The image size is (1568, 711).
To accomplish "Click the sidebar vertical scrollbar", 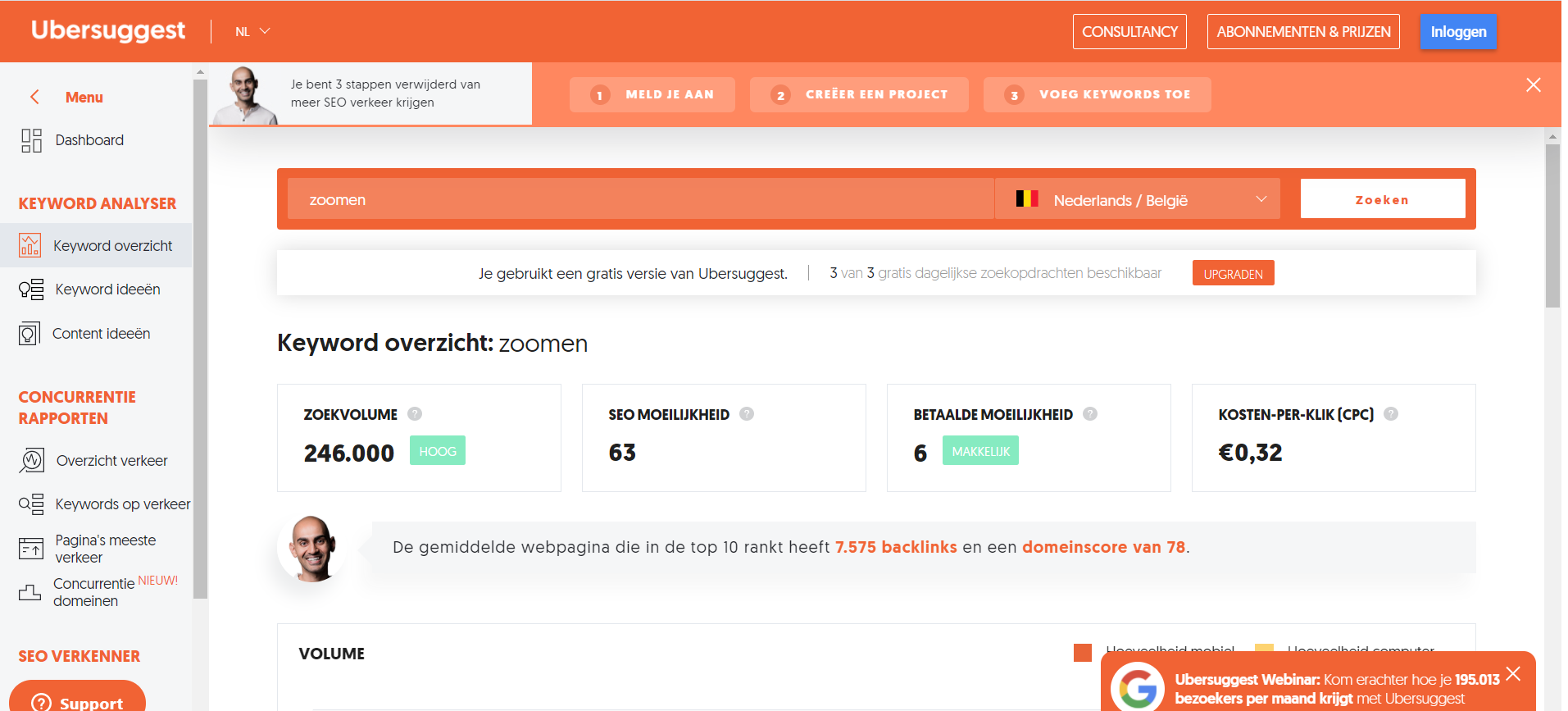I will pyautogui.click(x=200, y=339).
